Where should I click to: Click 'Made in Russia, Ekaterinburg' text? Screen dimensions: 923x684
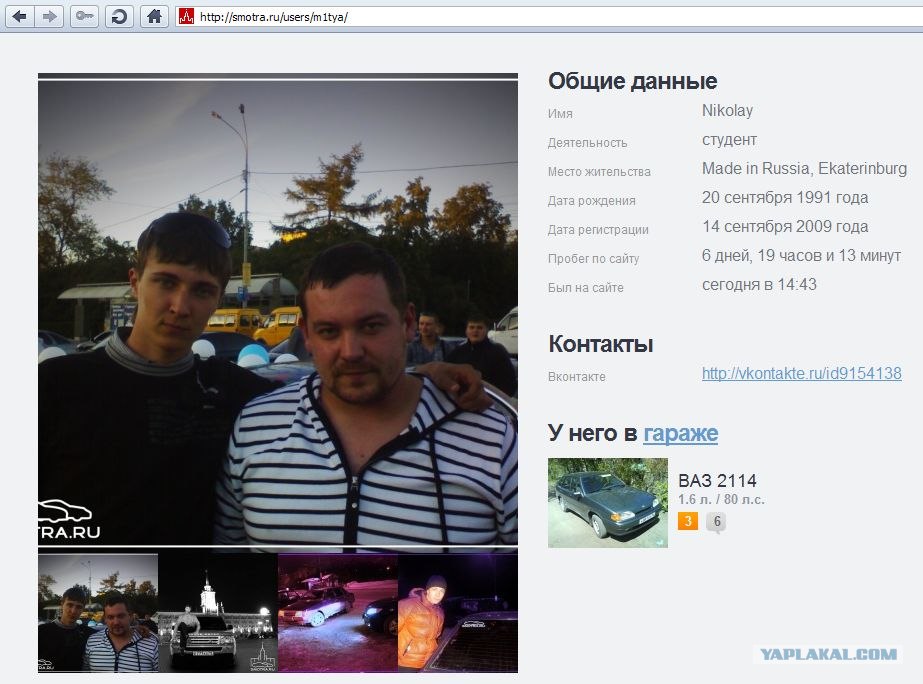pyautogui.click(x=804, y=168)
